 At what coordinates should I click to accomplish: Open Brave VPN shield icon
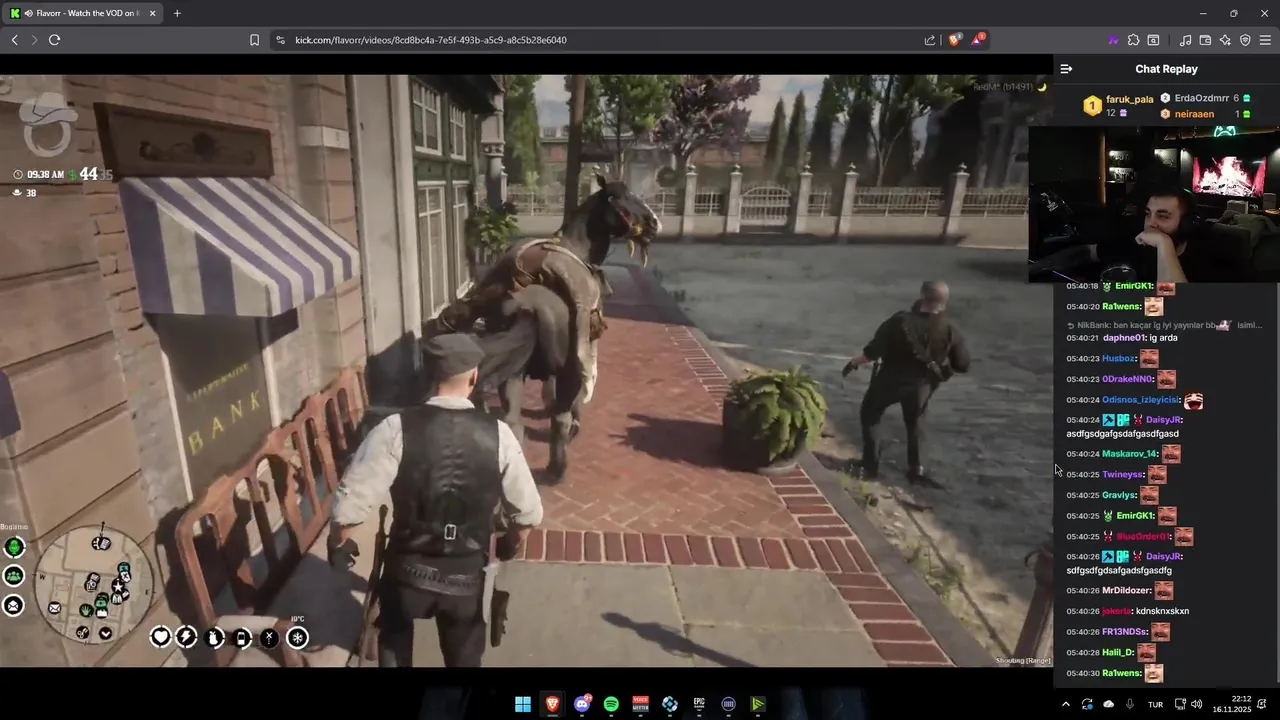(x=1245, y=40)
